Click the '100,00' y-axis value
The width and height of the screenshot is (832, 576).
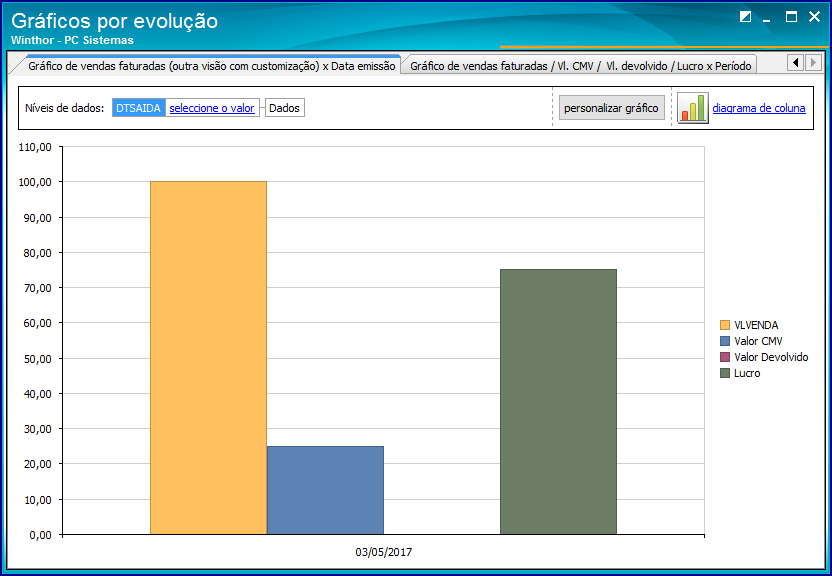[x=35, y=182]
